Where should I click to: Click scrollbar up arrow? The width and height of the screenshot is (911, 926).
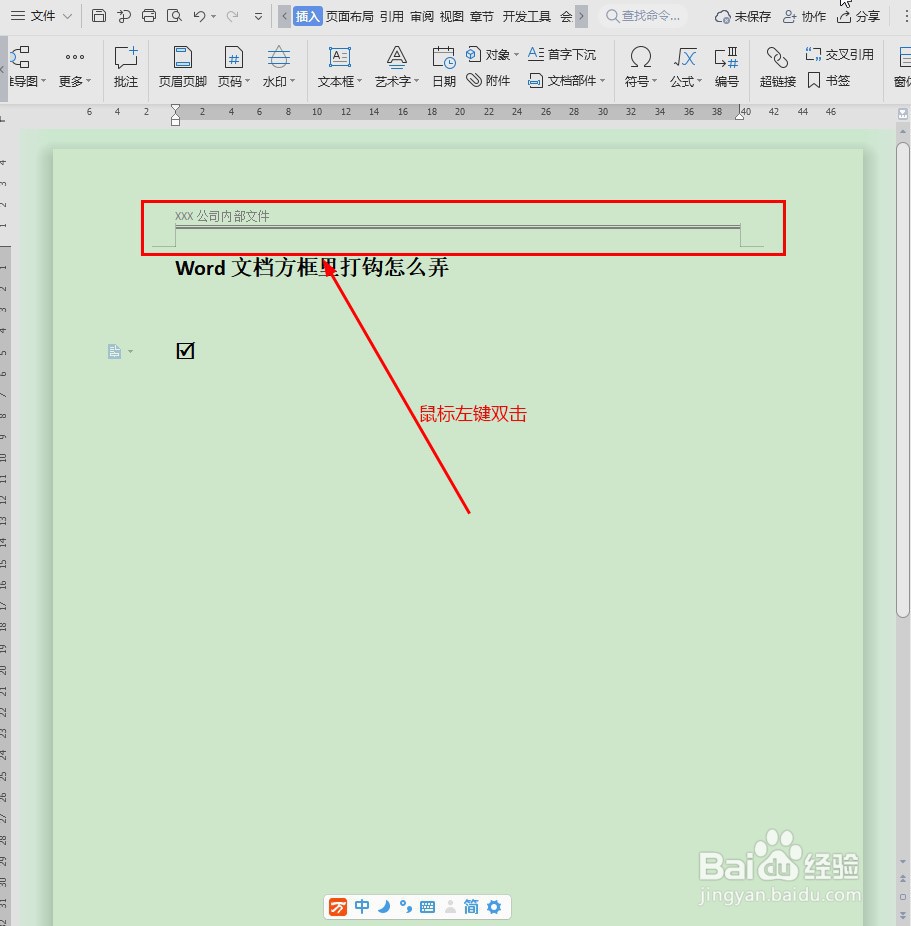tap(903, 132)
